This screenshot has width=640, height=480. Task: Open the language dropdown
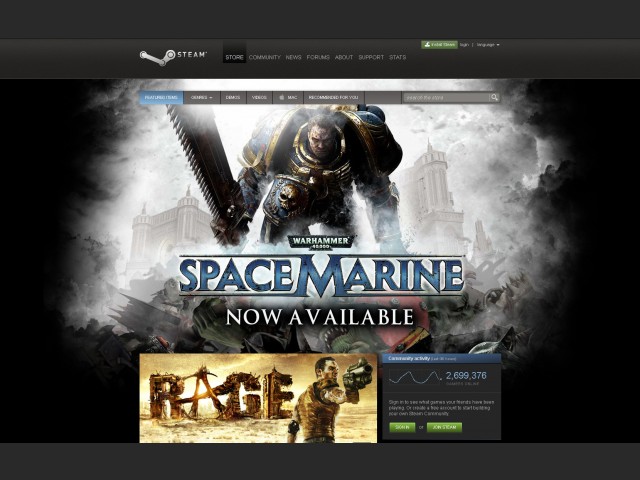click(x=488, y=44)
